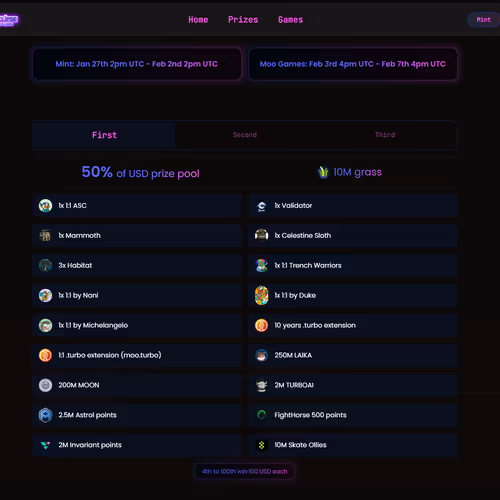The width and height of the screenshot is (500, 500).
Task: Select the First prize tab
Action: 104,135
